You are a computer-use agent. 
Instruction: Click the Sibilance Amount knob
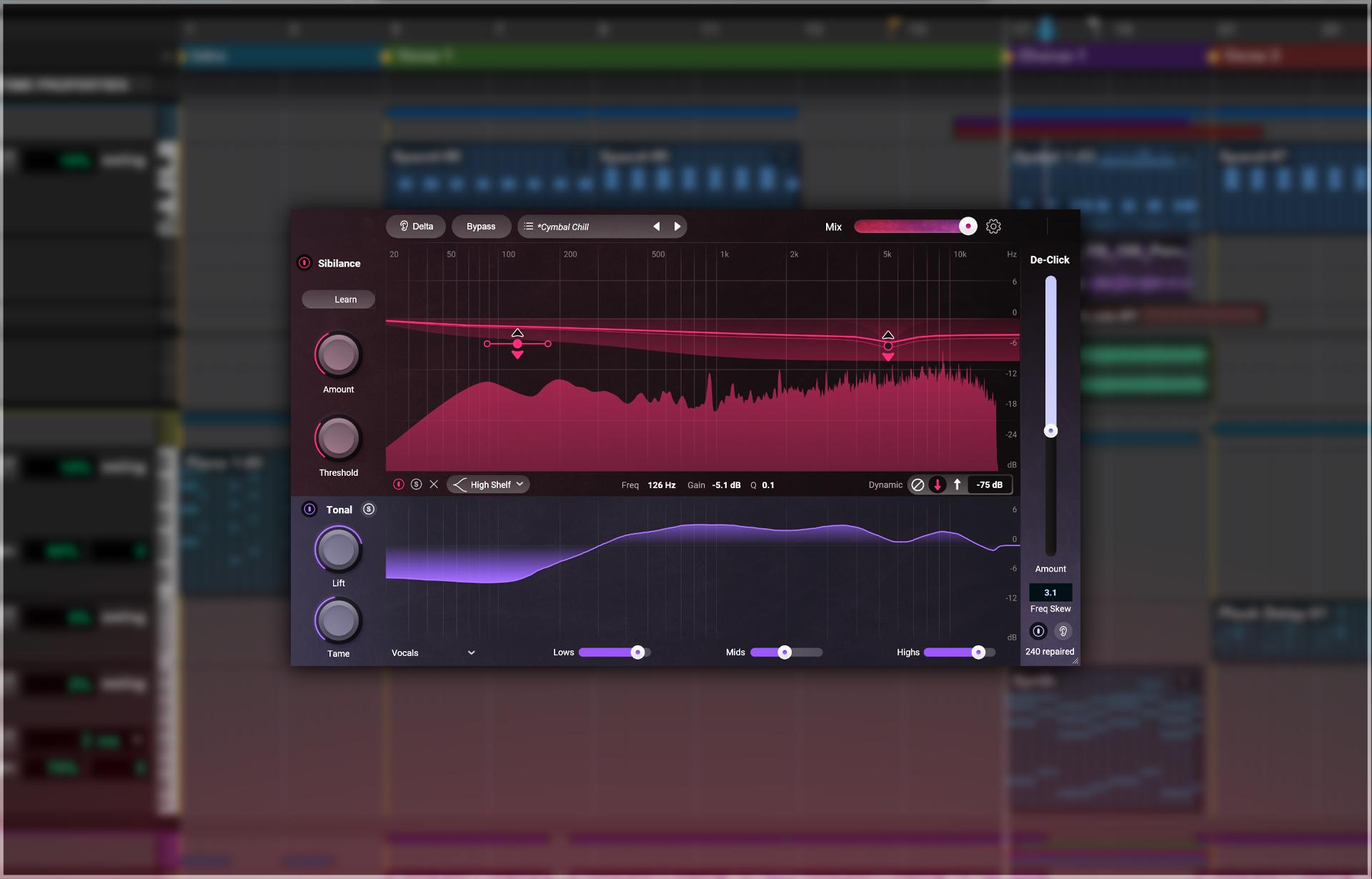[339, 354]
